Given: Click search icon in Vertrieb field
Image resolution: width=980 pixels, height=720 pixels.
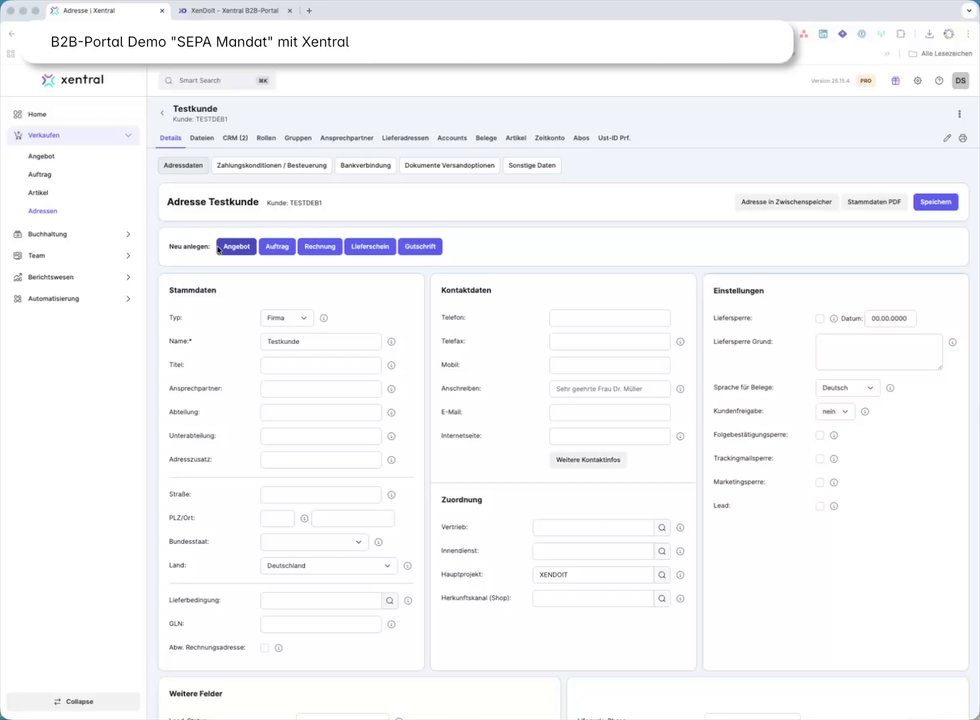Looking at the screenshot, I should (x=662, y=528).
